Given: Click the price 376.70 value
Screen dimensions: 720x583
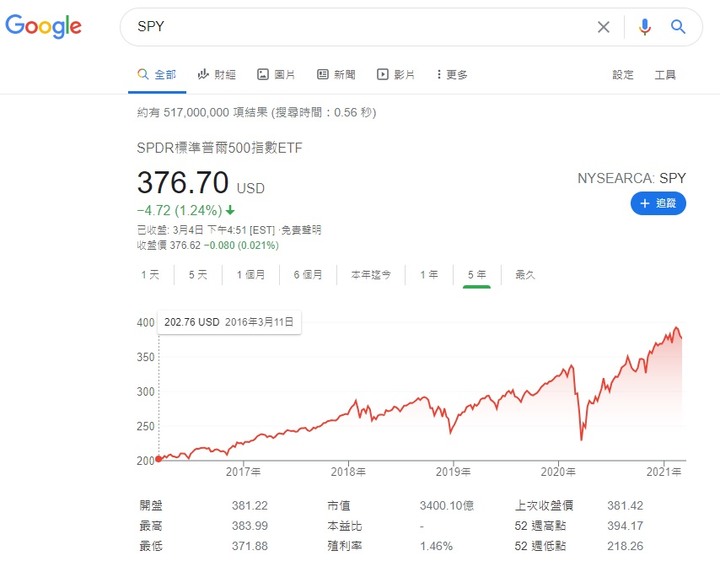Looking at the screenshot, I should [183, 182].
